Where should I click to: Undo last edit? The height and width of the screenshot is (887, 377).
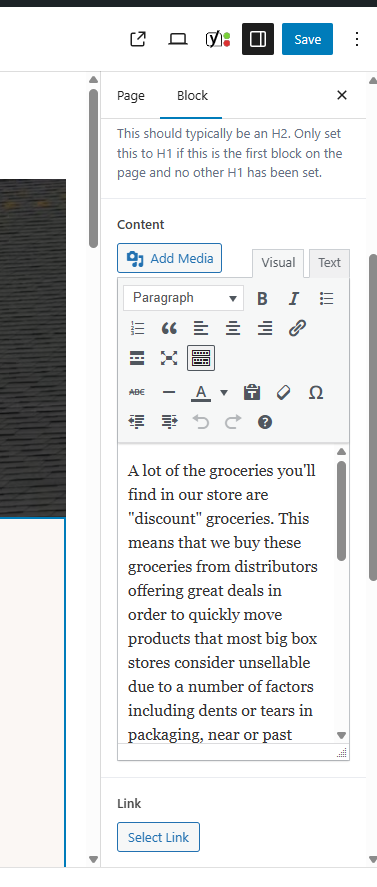pos(200,422)
